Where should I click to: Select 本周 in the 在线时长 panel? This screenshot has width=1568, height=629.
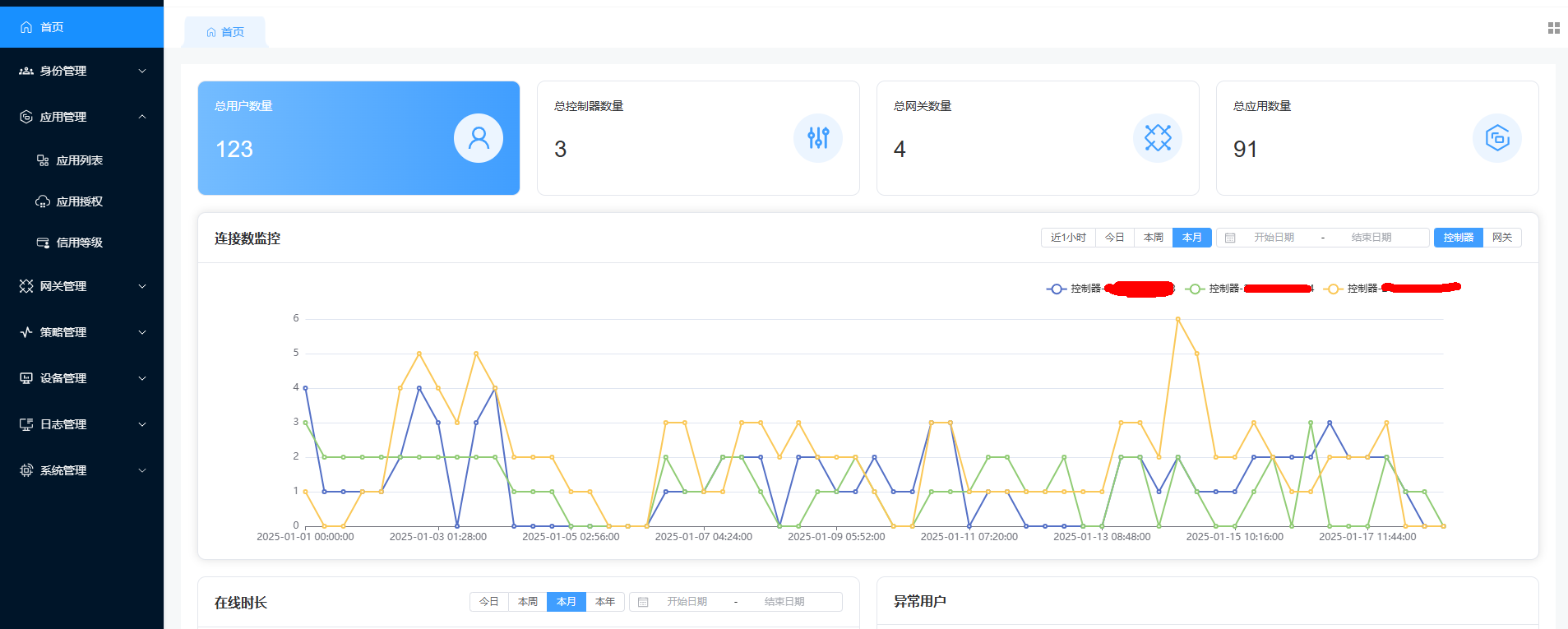coord(527,602)
